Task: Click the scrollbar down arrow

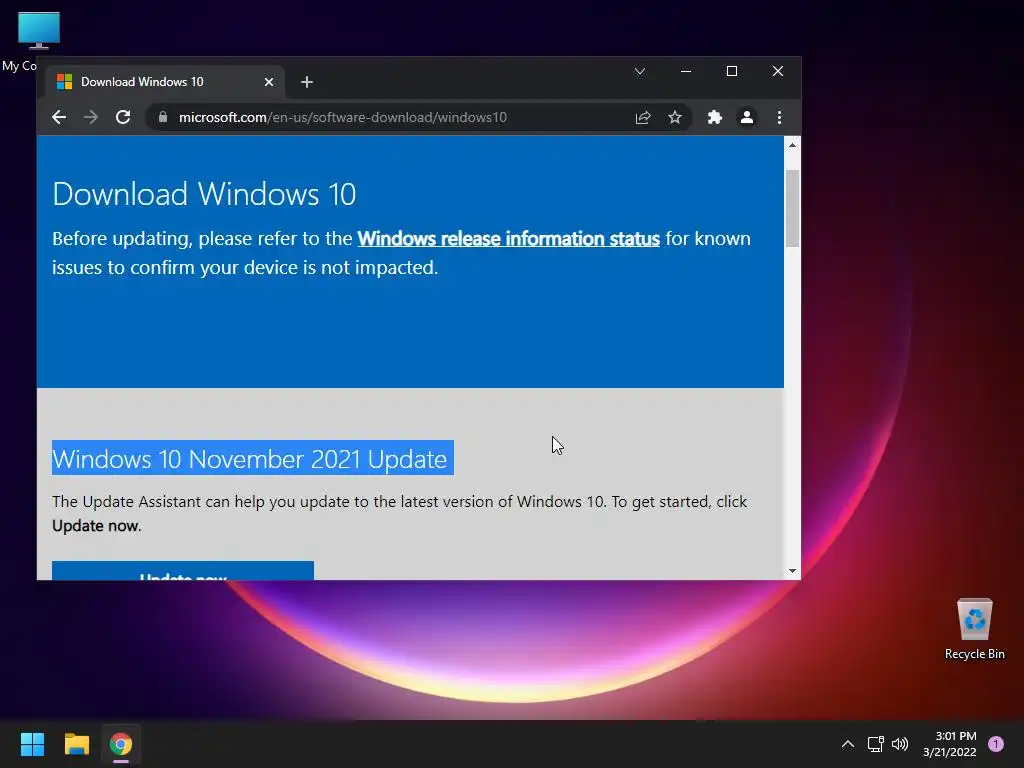Action: pyautogui.click(x=792, y=571)
